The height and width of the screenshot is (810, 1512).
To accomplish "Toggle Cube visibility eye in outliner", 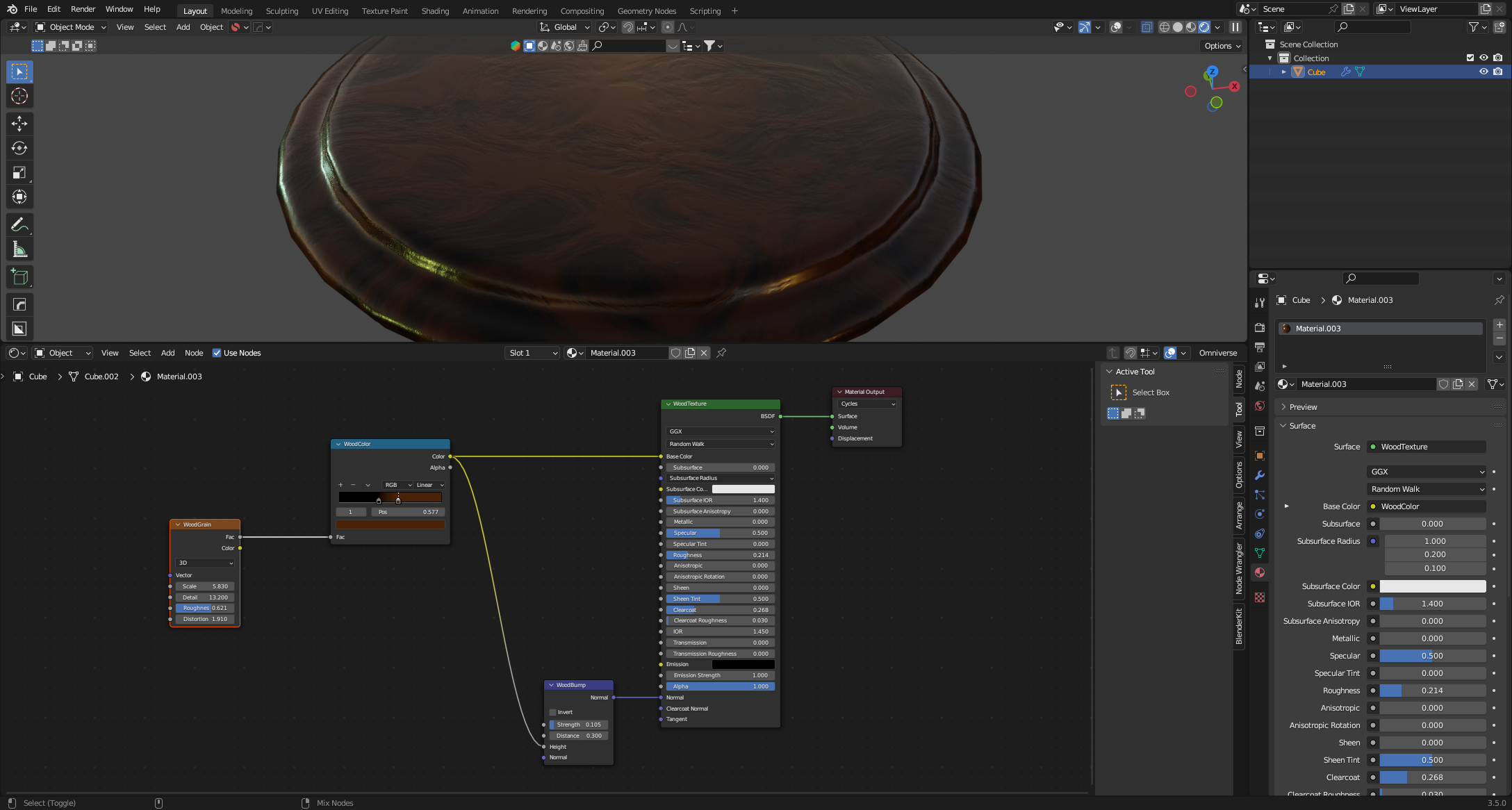I will point(1484,72).
